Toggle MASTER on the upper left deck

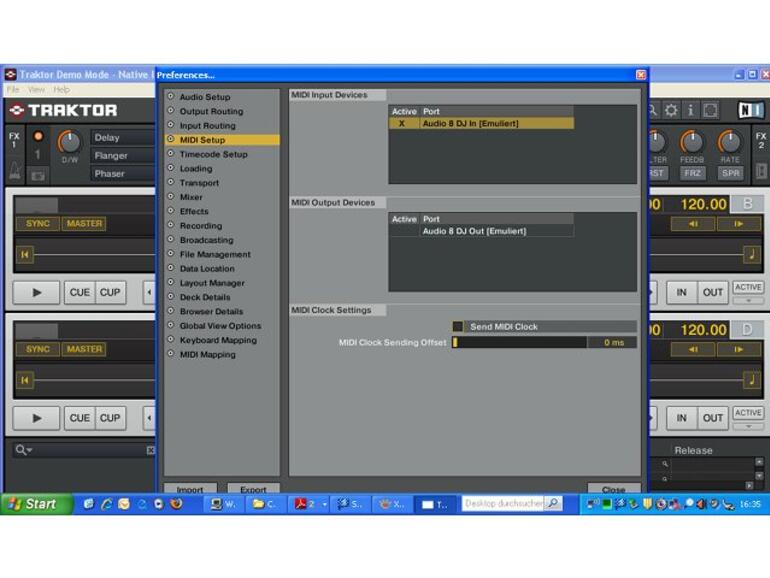point(84,224)
